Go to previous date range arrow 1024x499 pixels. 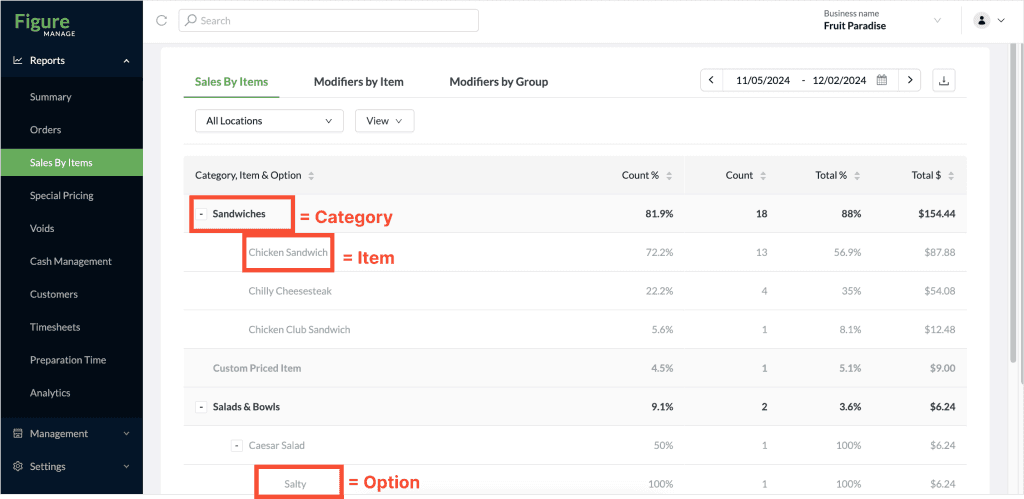711,80
